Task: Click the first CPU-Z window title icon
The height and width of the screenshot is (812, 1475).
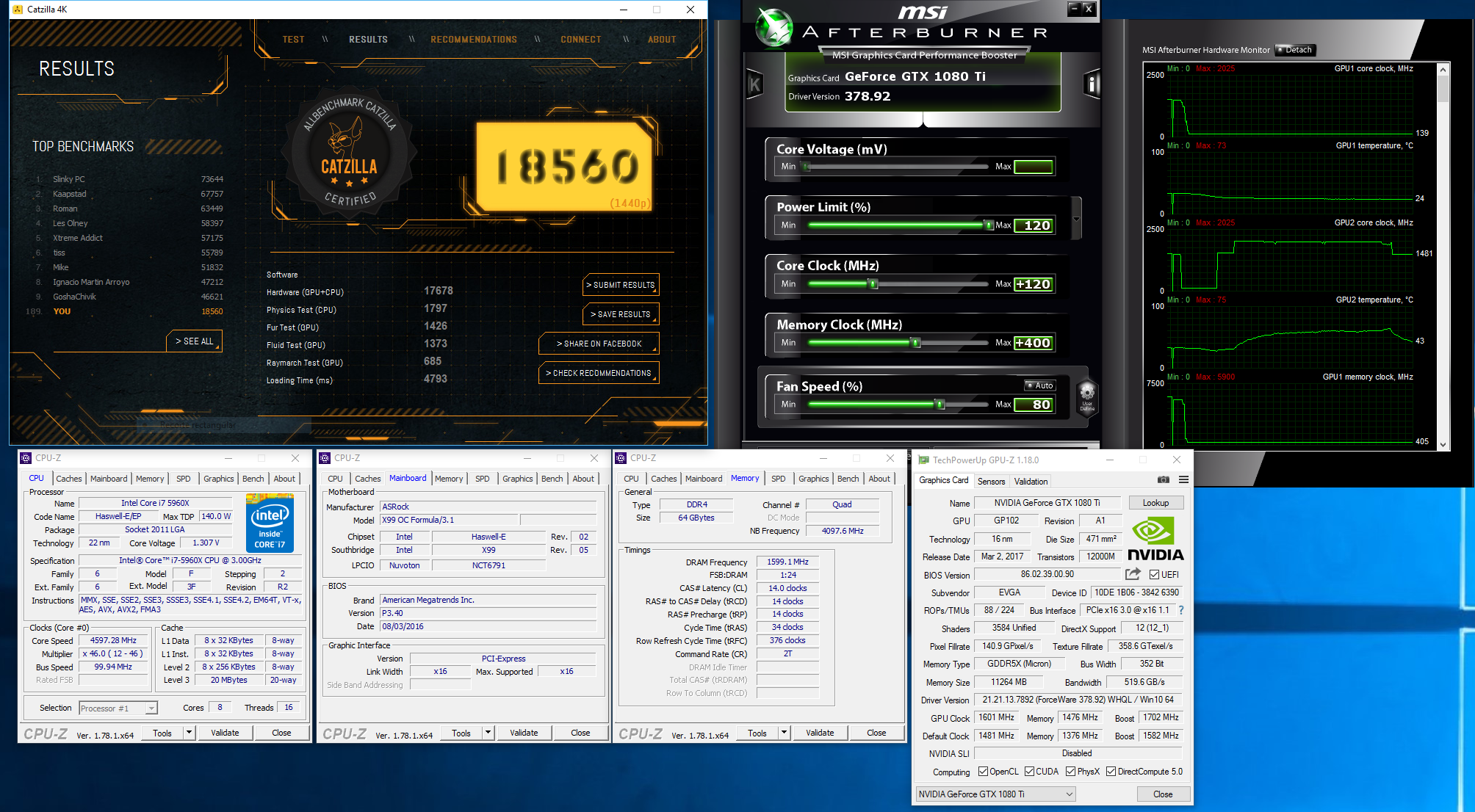Action: click(x=26, y=458)
